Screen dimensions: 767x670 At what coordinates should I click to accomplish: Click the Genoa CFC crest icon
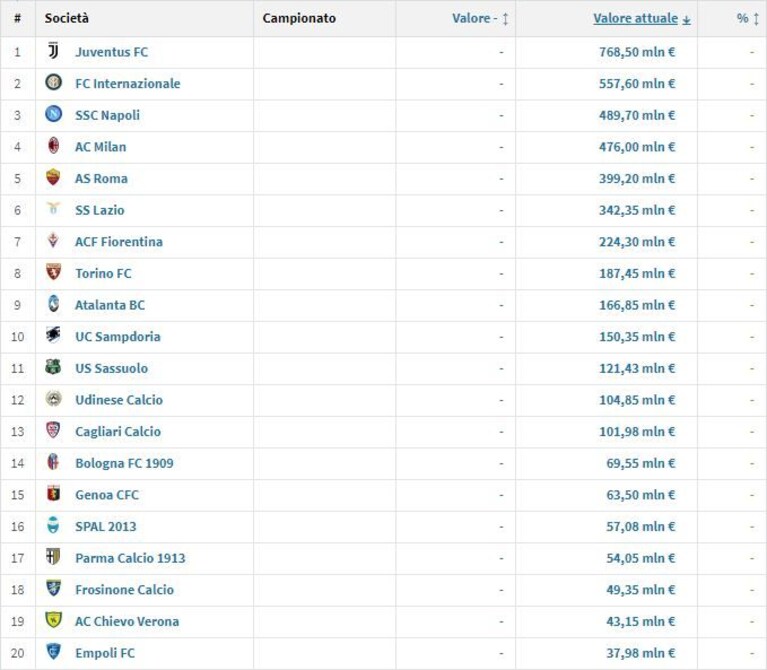click(x=53, y=493)
